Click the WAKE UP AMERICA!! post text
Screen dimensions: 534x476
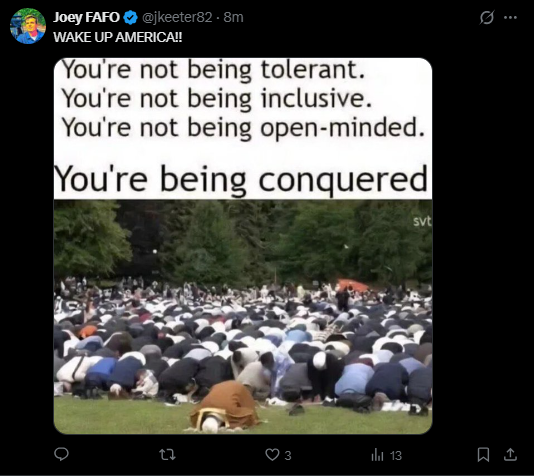(117, 37)
